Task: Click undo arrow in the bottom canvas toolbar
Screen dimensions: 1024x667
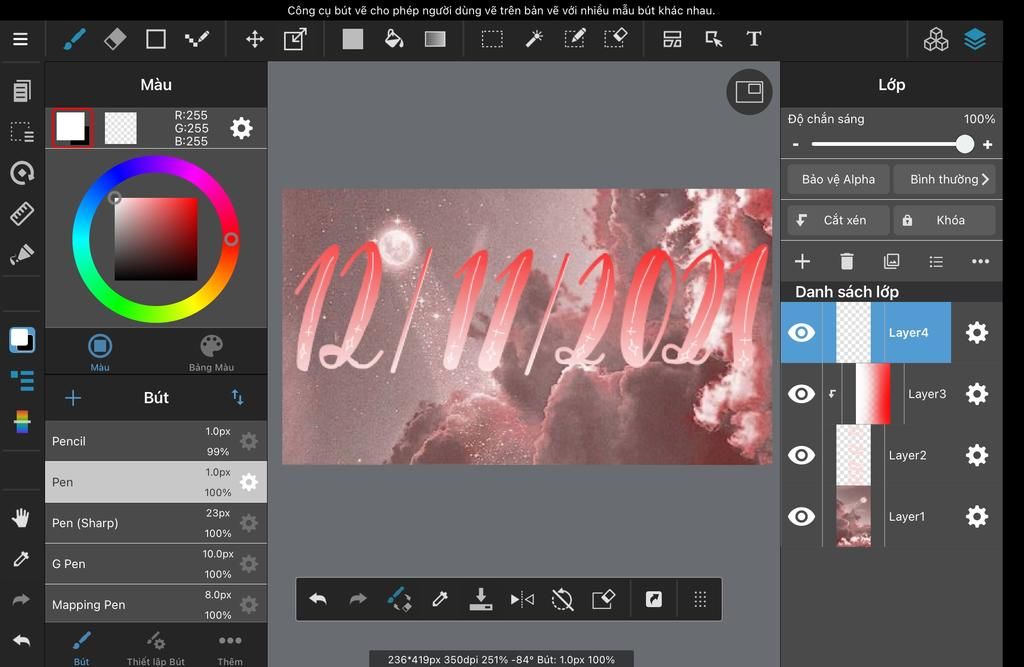Action: pos(318,599)
